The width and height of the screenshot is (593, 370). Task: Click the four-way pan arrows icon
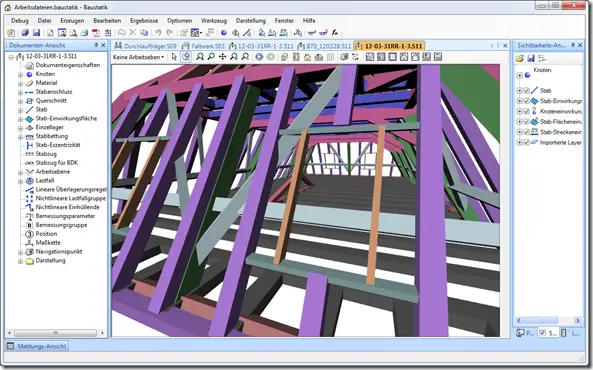point(222,57)
